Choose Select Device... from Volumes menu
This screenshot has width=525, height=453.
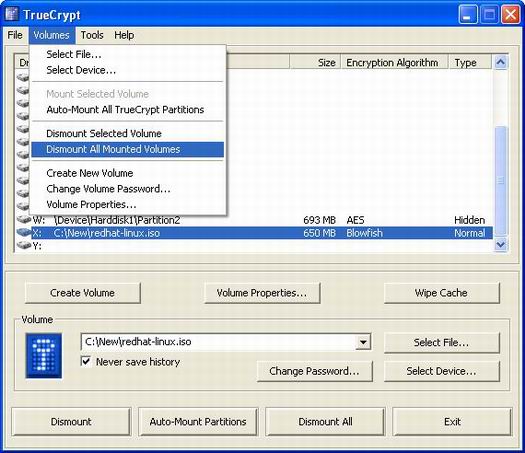click(x=128, y=70)
